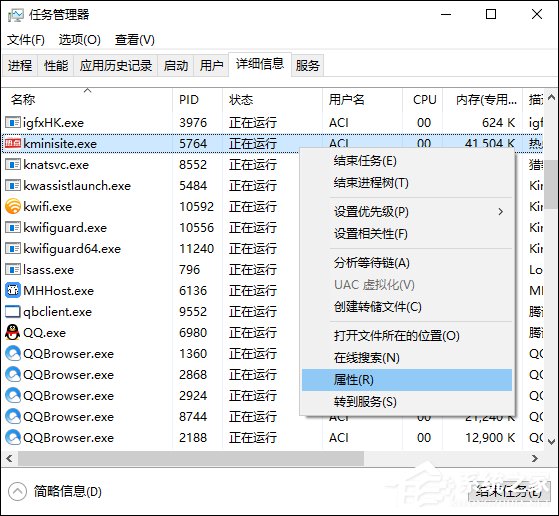This screenshot has height=516, width=559.
Task: Switch to the 进程 tab
Action: (20, 66)
